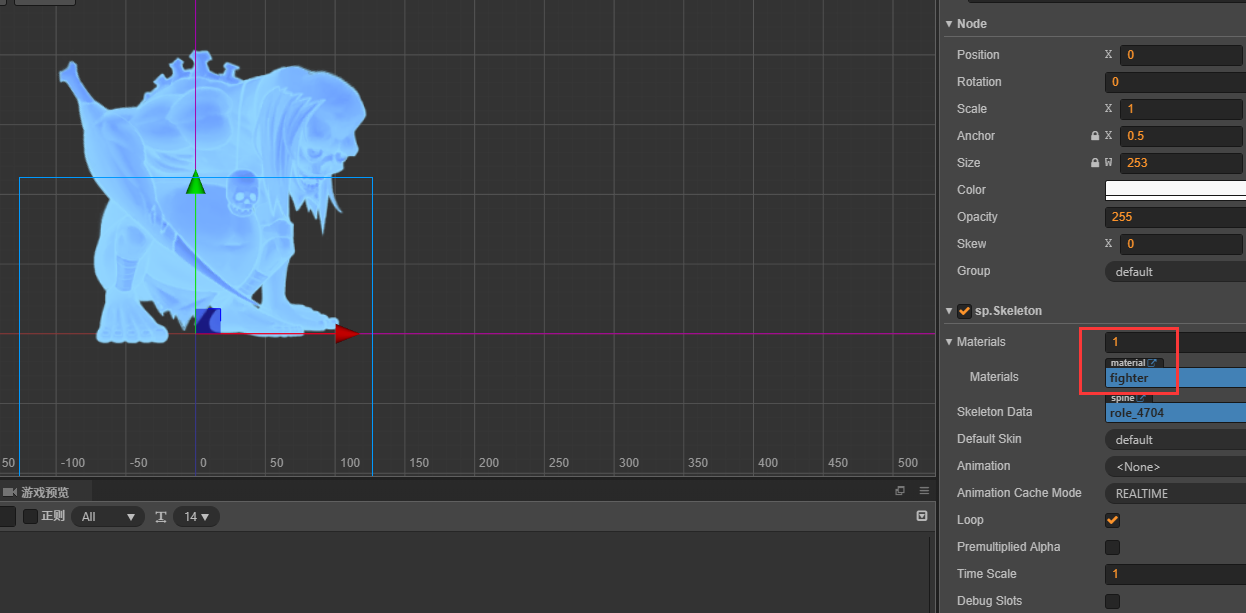Click the Skew X input field
Viewport: 1246px width, 613px height.
pyautogui.click(x=1183, y=244)
